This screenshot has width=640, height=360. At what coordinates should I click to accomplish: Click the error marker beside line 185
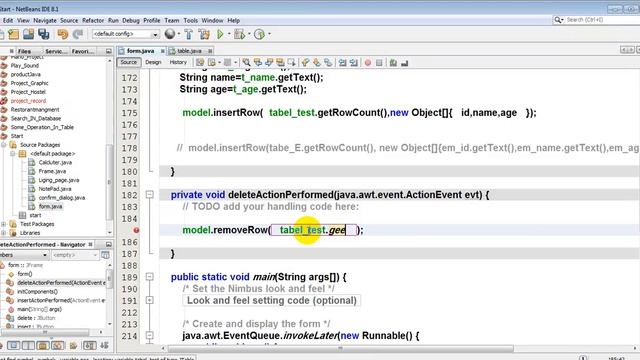pos(136,230)
